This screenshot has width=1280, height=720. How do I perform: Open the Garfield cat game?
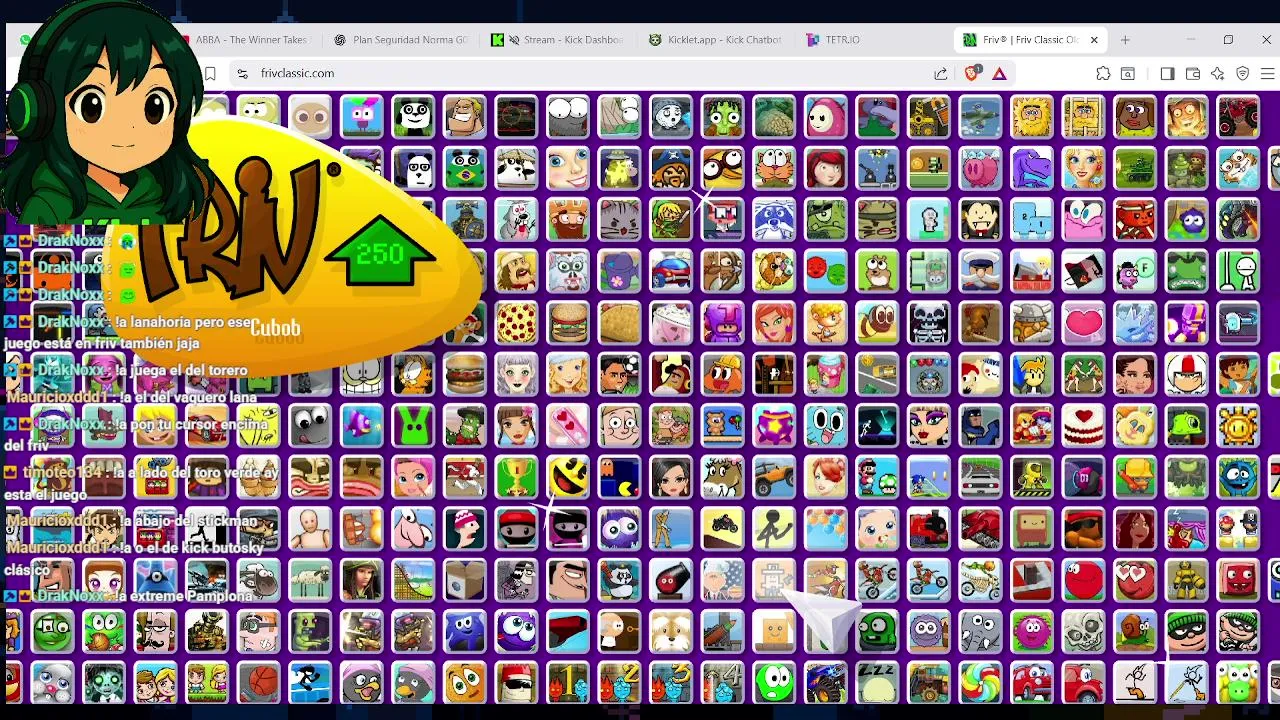(x=413, y=374)
